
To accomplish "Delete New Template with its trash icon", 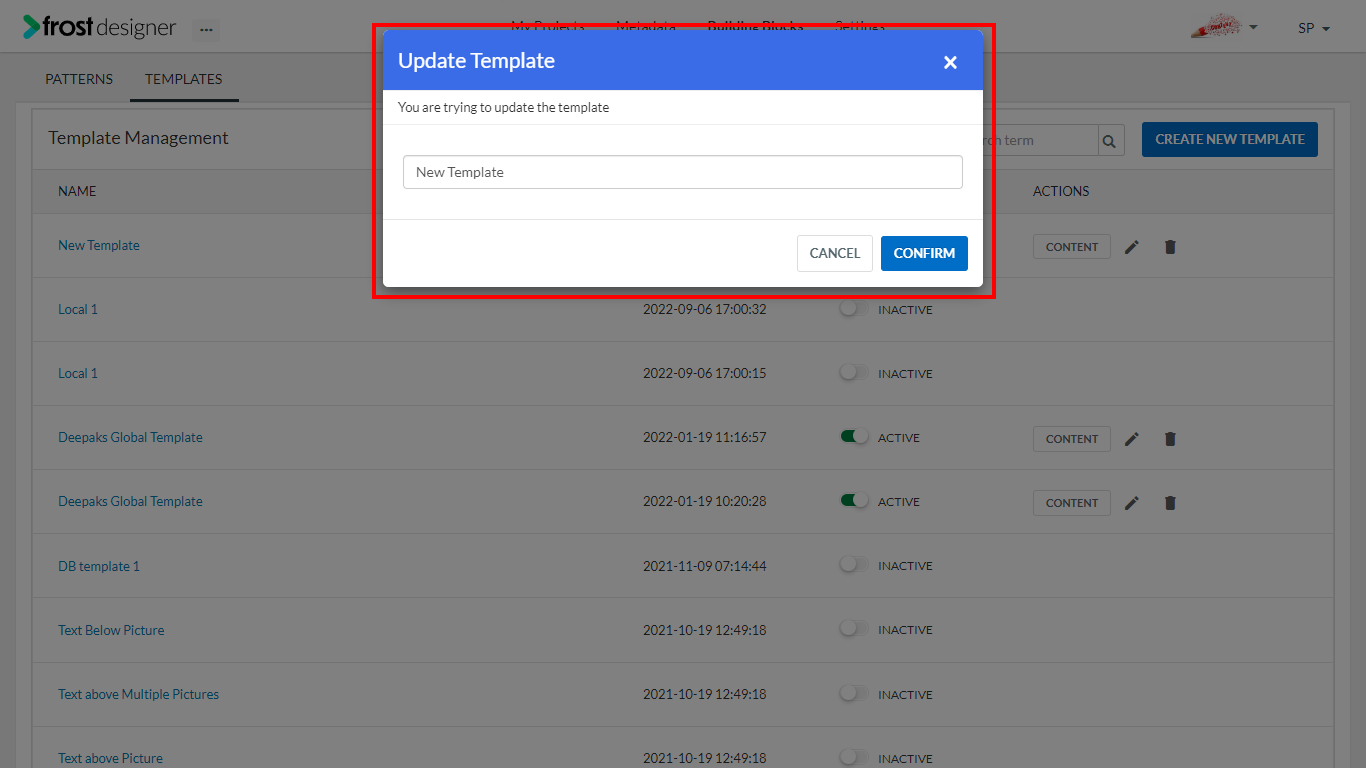I will coord(1170,247).
